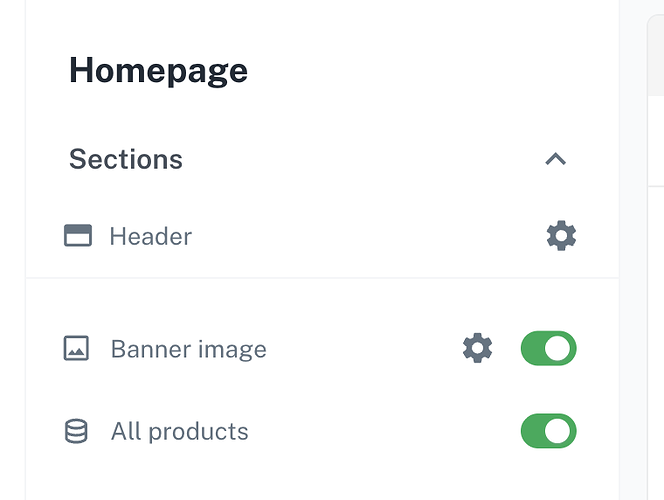Click the Banner image picture icon
Screen dimensions: 664x500
76,348
